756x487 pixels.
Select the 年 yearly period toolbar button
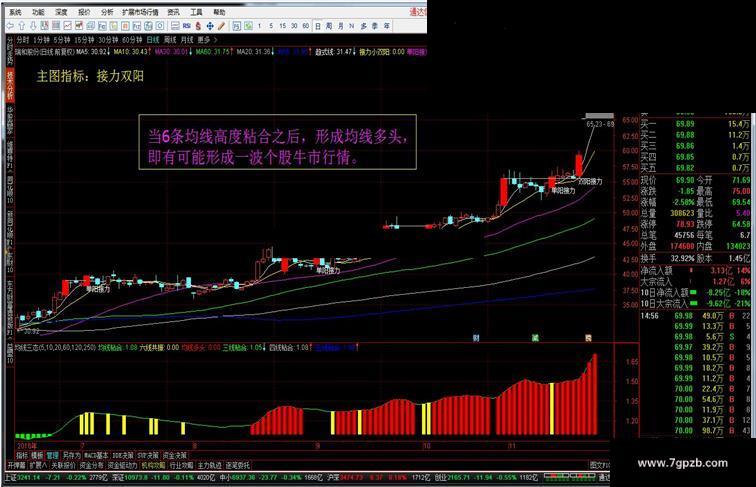tap(386, 26)
